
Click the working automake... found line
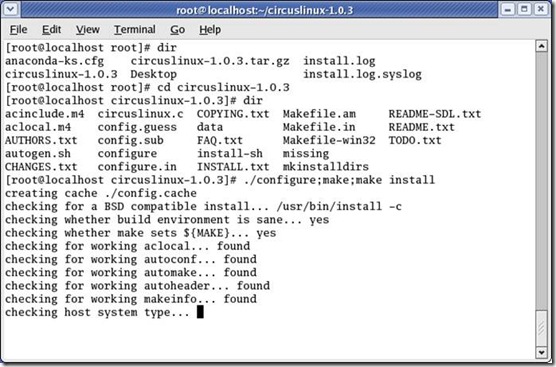(130, 273)
